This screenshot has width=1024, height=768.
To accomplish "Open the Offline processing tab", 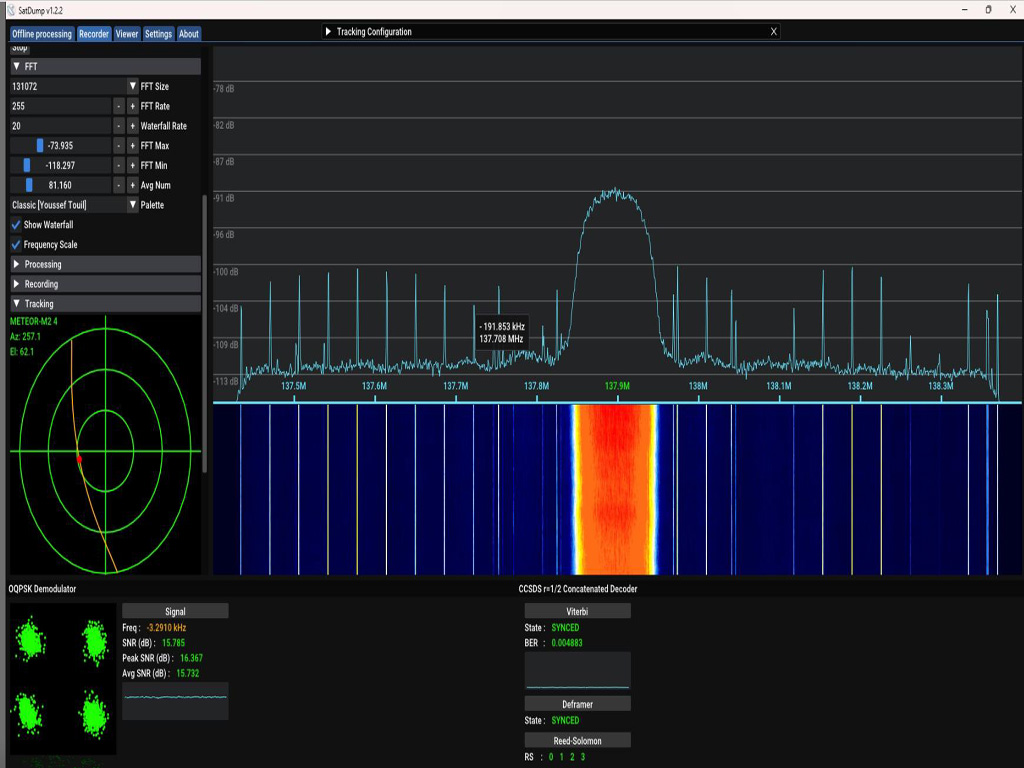I will tap(42, 34).
